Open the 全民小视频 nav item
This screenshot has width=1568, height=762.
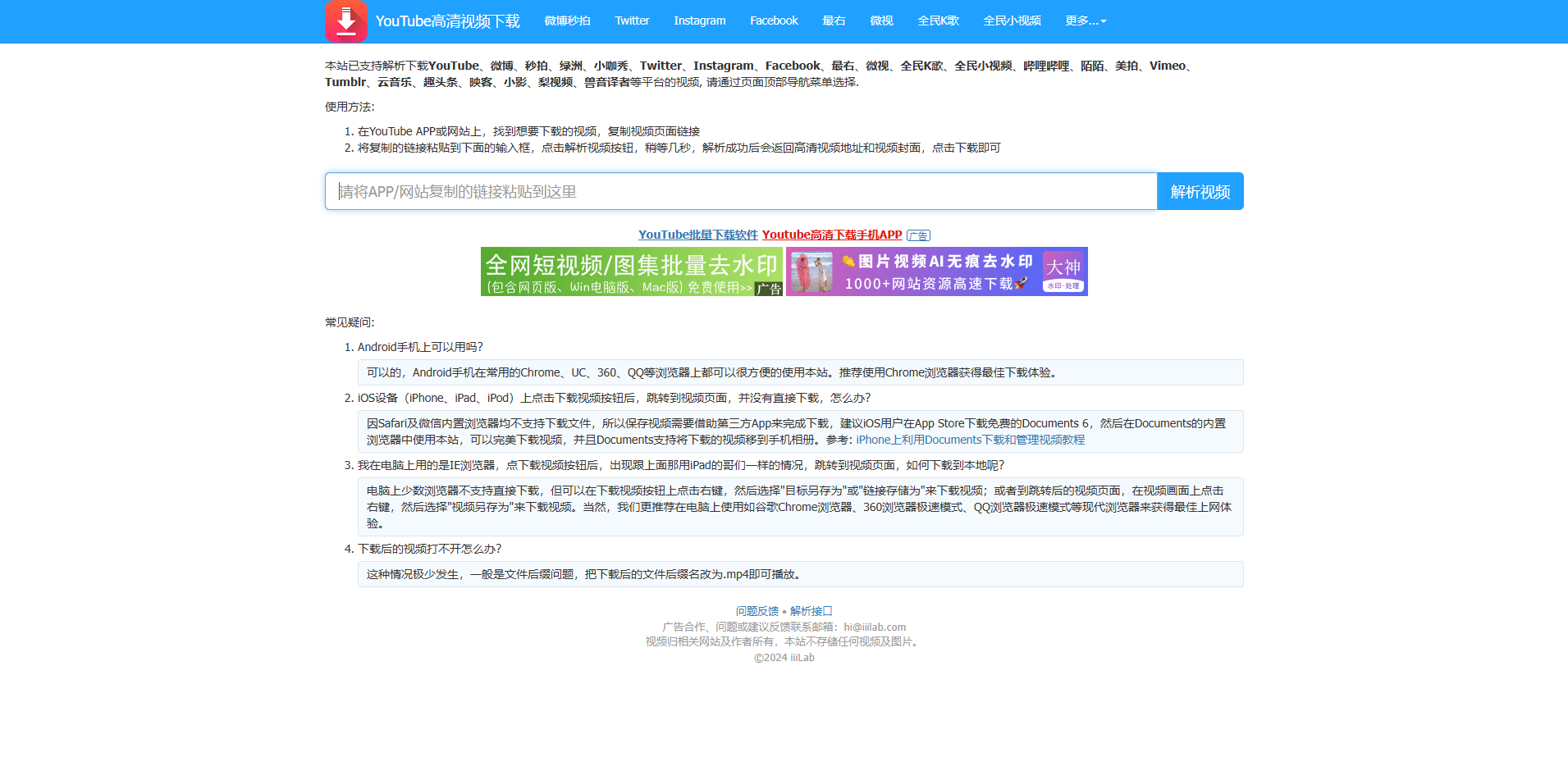1012,21
